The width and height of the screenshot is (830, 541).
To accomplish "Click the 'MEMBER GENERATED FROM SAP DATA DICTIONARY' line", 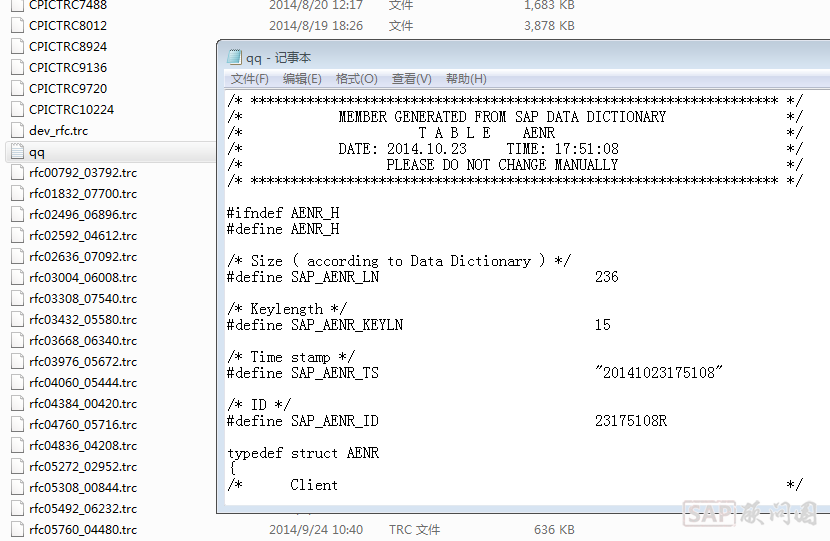I will 502,116.
